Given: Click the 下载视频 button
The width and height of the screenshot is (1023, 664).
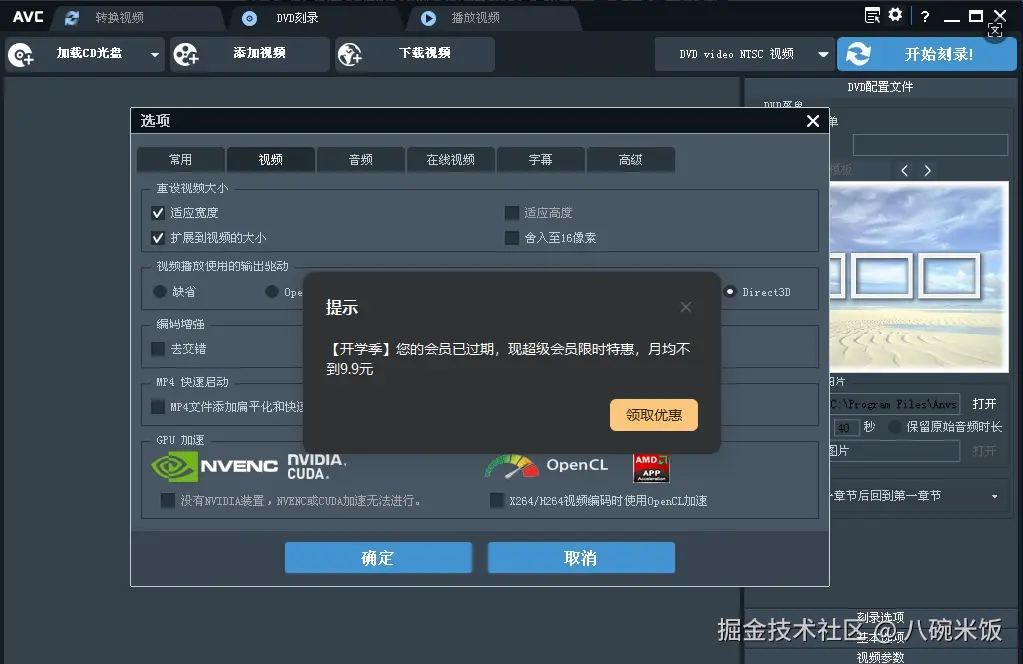Looking at the screenshot, I should point(415,55).
